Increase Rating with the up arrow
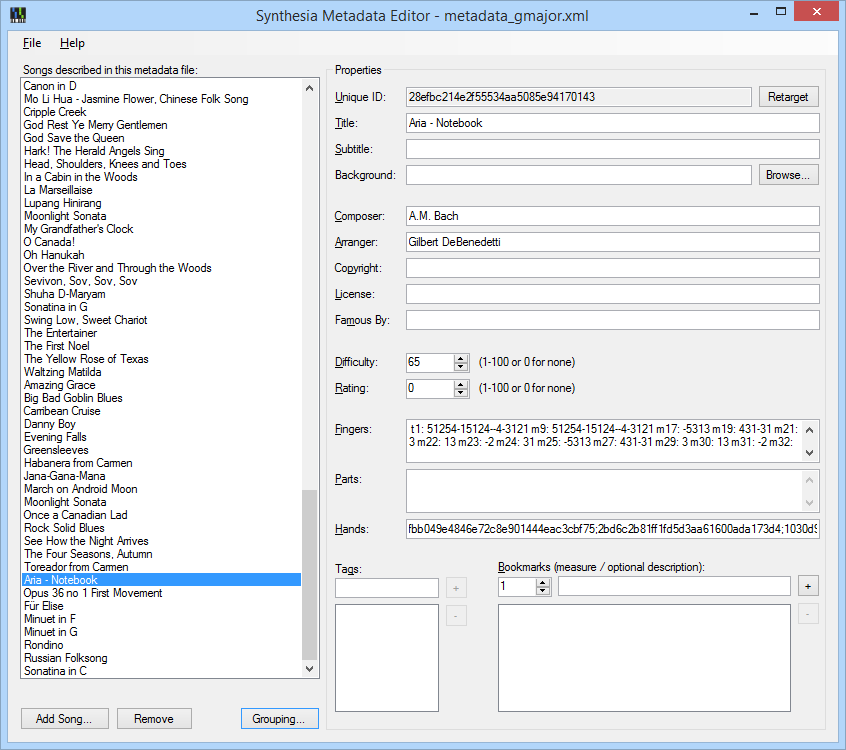 (460, 384)
